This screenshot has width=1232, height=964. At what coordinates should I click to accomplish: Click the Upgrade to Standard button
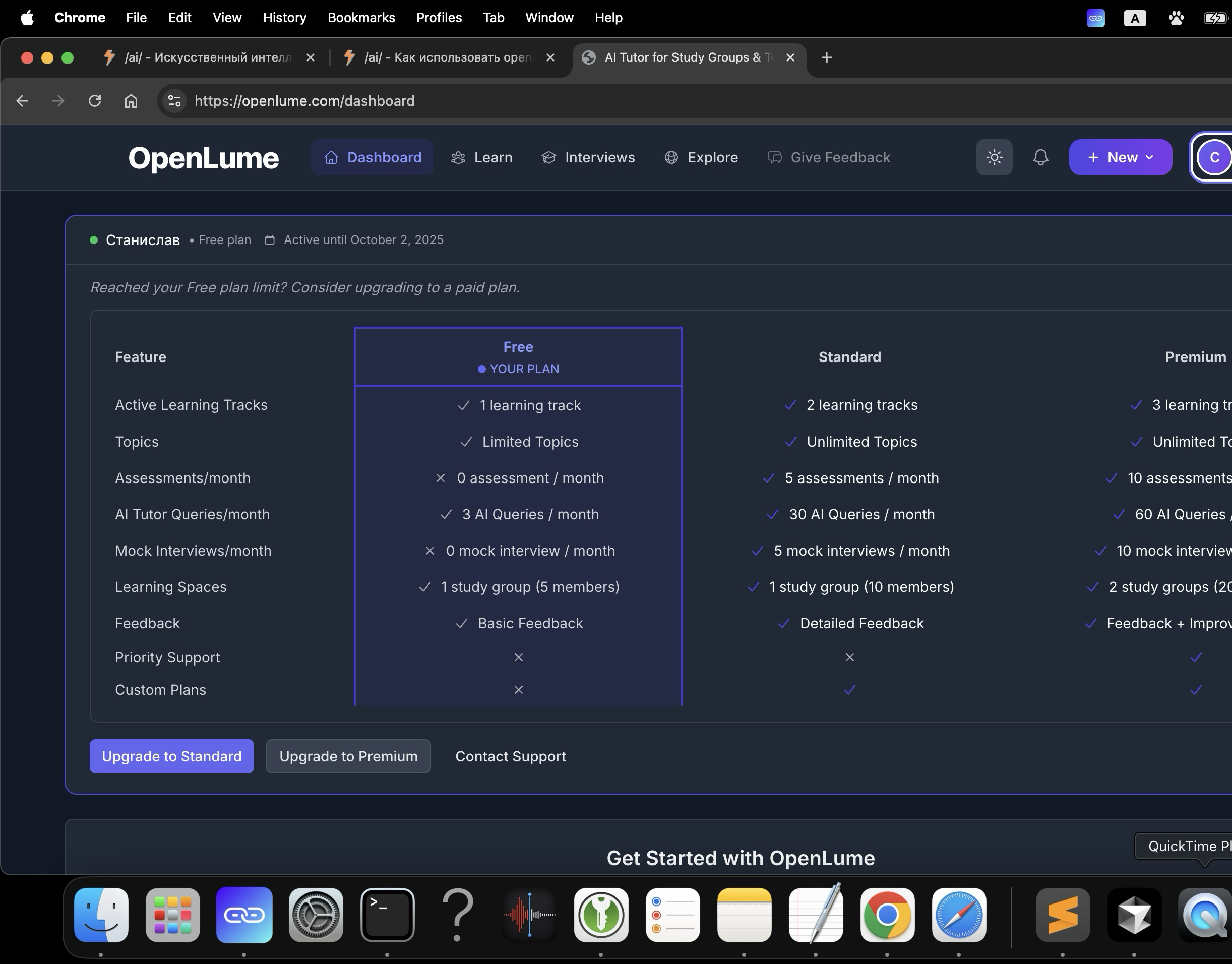[171, 756]
